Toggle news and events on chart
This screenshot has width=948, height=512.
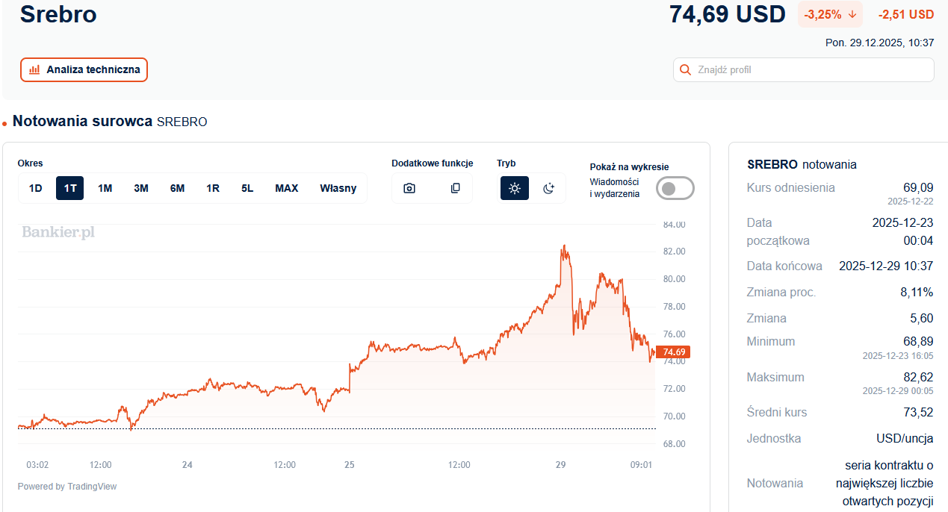coord(675,188)
